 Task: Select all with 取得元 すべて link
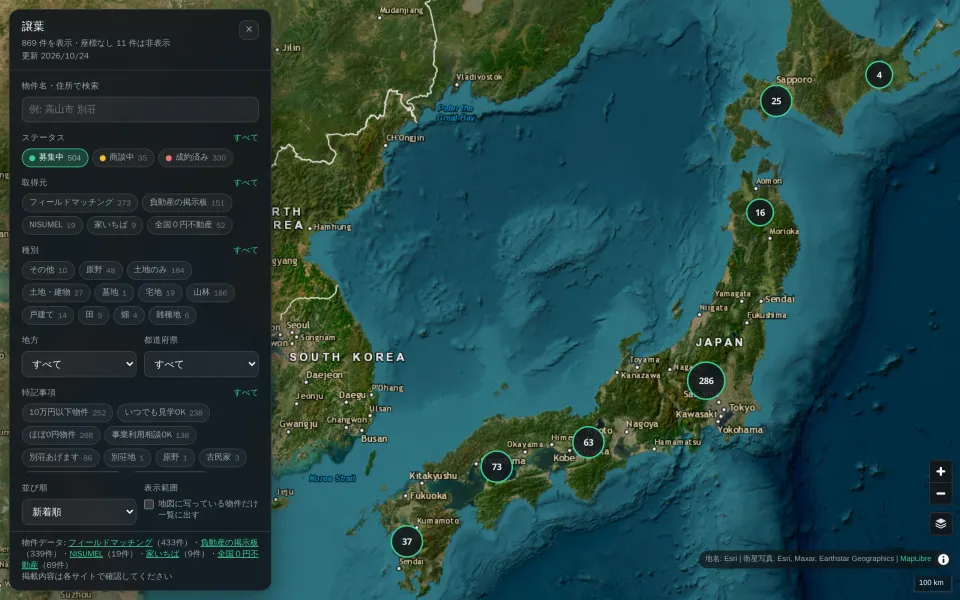(x=246, y=182)
